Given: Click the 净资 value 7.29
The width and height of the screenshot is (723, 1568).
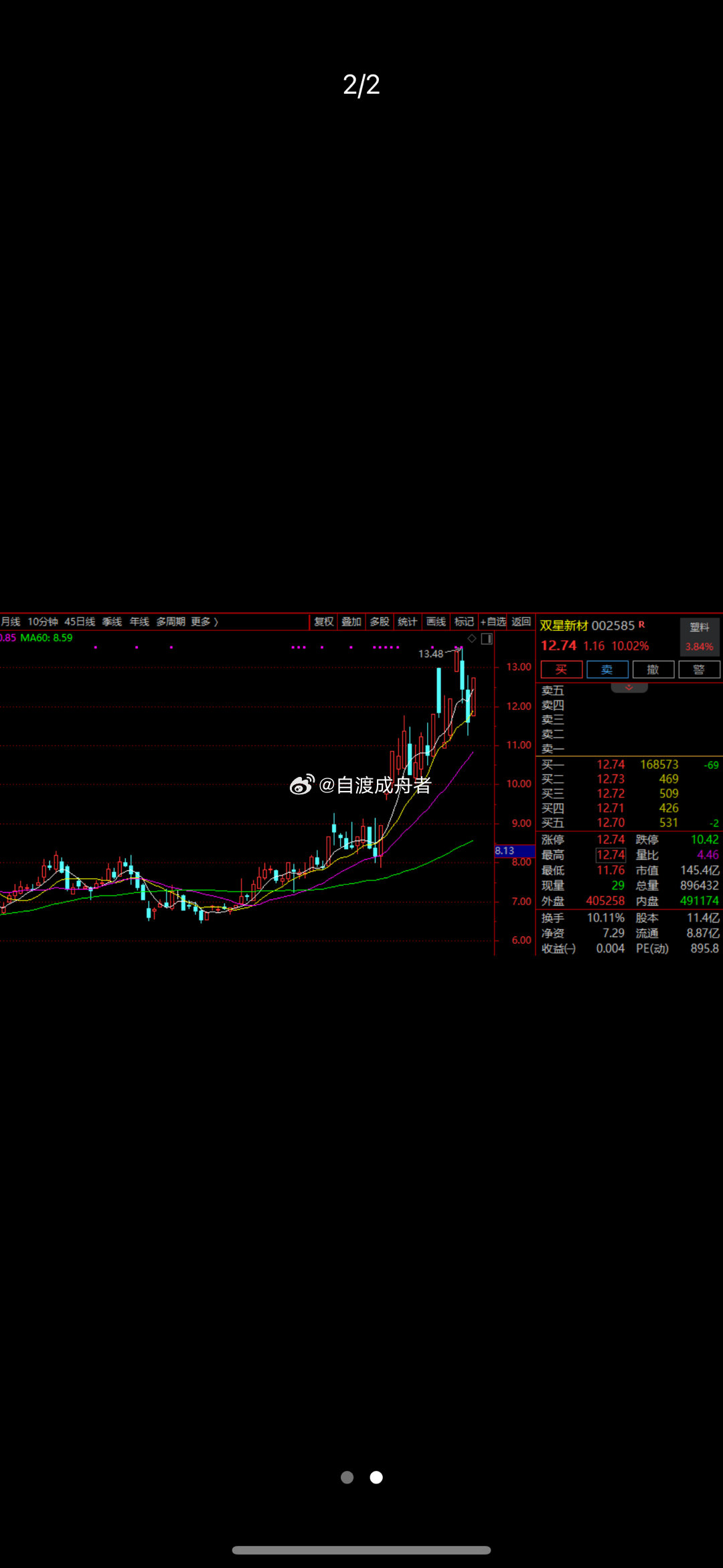Looking at the screenshot, I should point(613,933).
